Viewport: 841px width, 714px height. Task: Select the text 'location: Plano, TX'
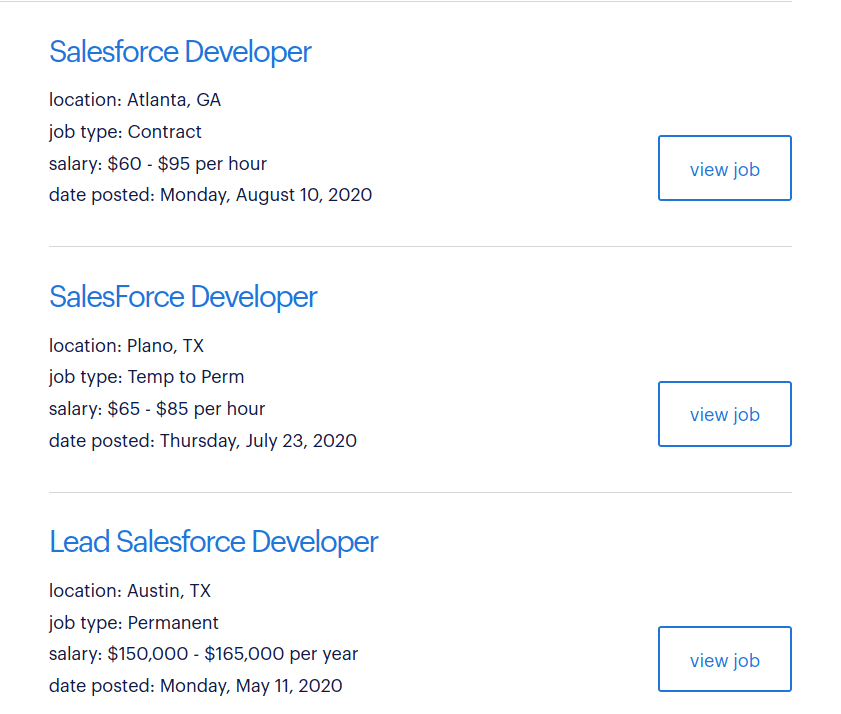(126, 346)
